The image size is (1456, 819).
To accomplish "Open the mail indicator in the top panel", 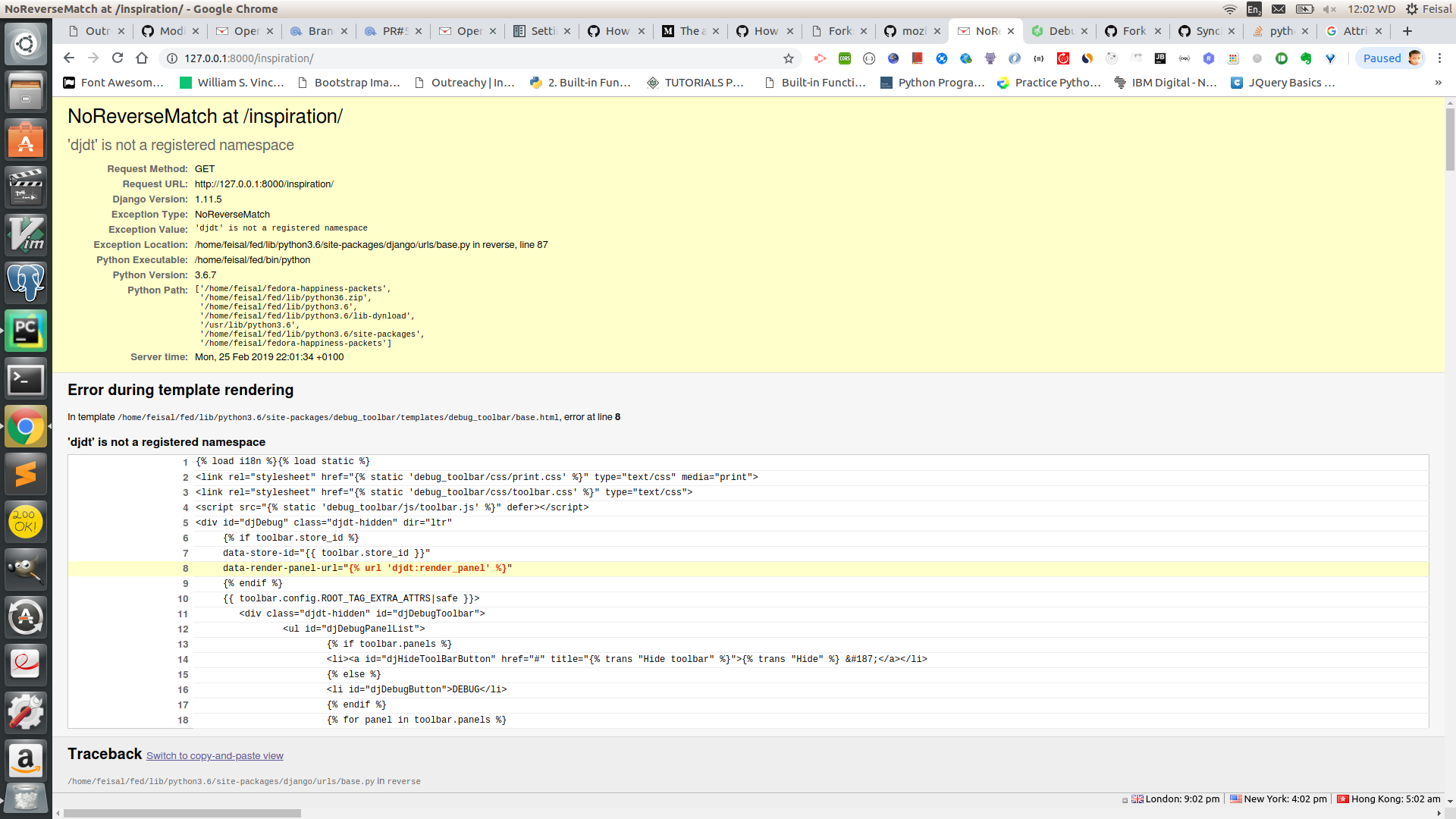I will coord(1279,9).
